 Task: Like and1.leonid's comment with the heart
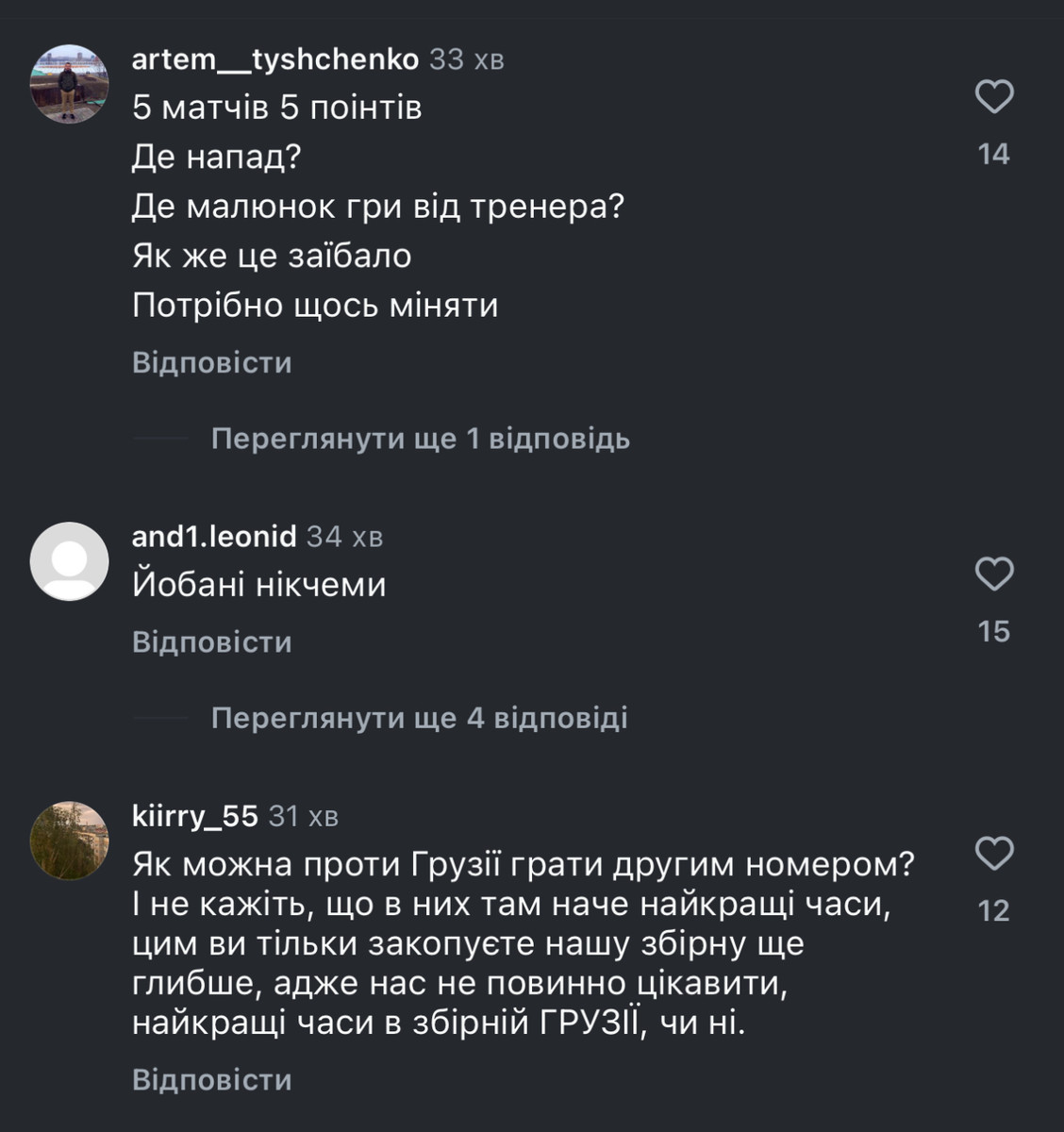click(993, 574)
